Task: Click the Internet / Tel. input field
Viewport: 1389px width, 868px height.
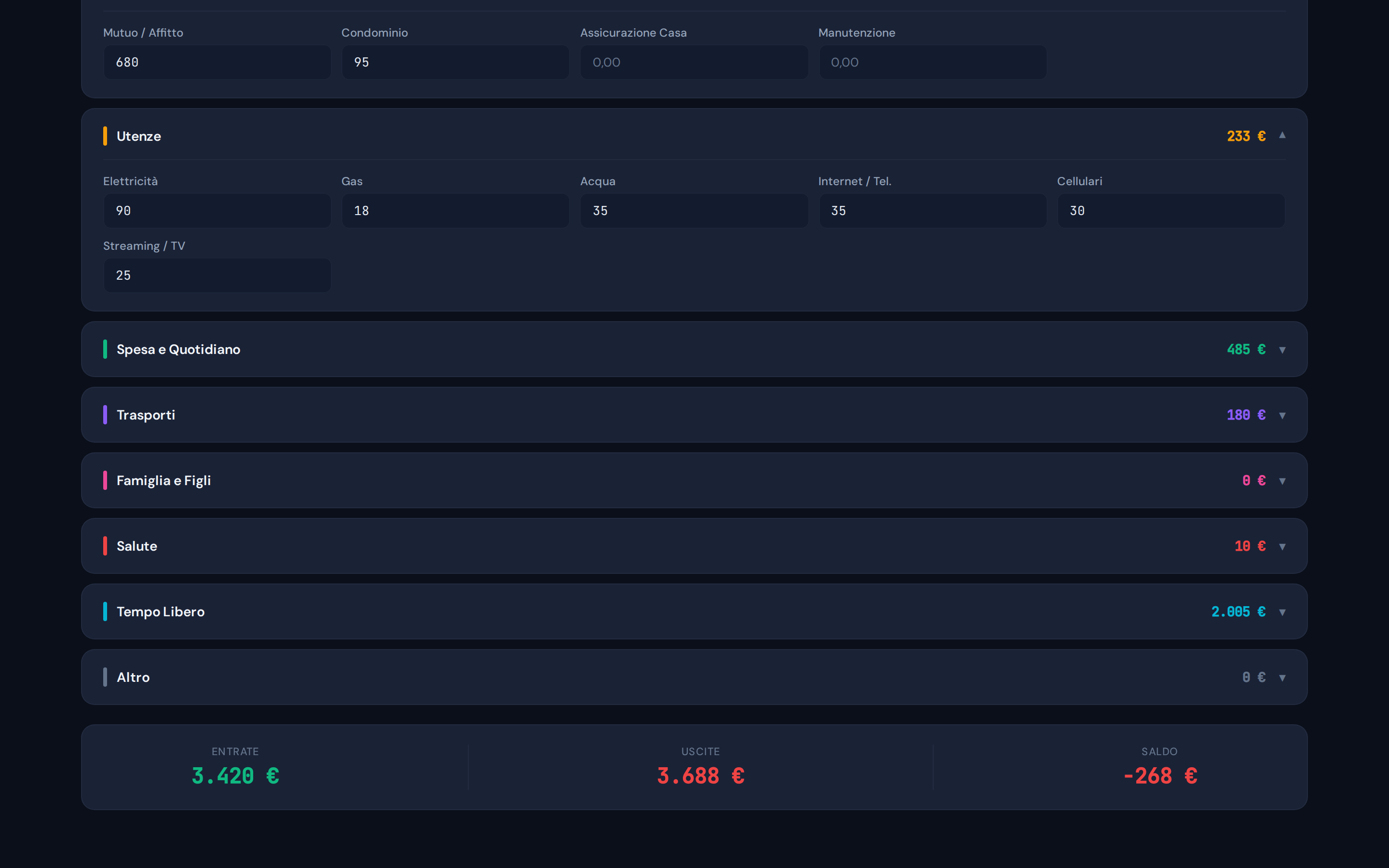Action: pos(933,211)
